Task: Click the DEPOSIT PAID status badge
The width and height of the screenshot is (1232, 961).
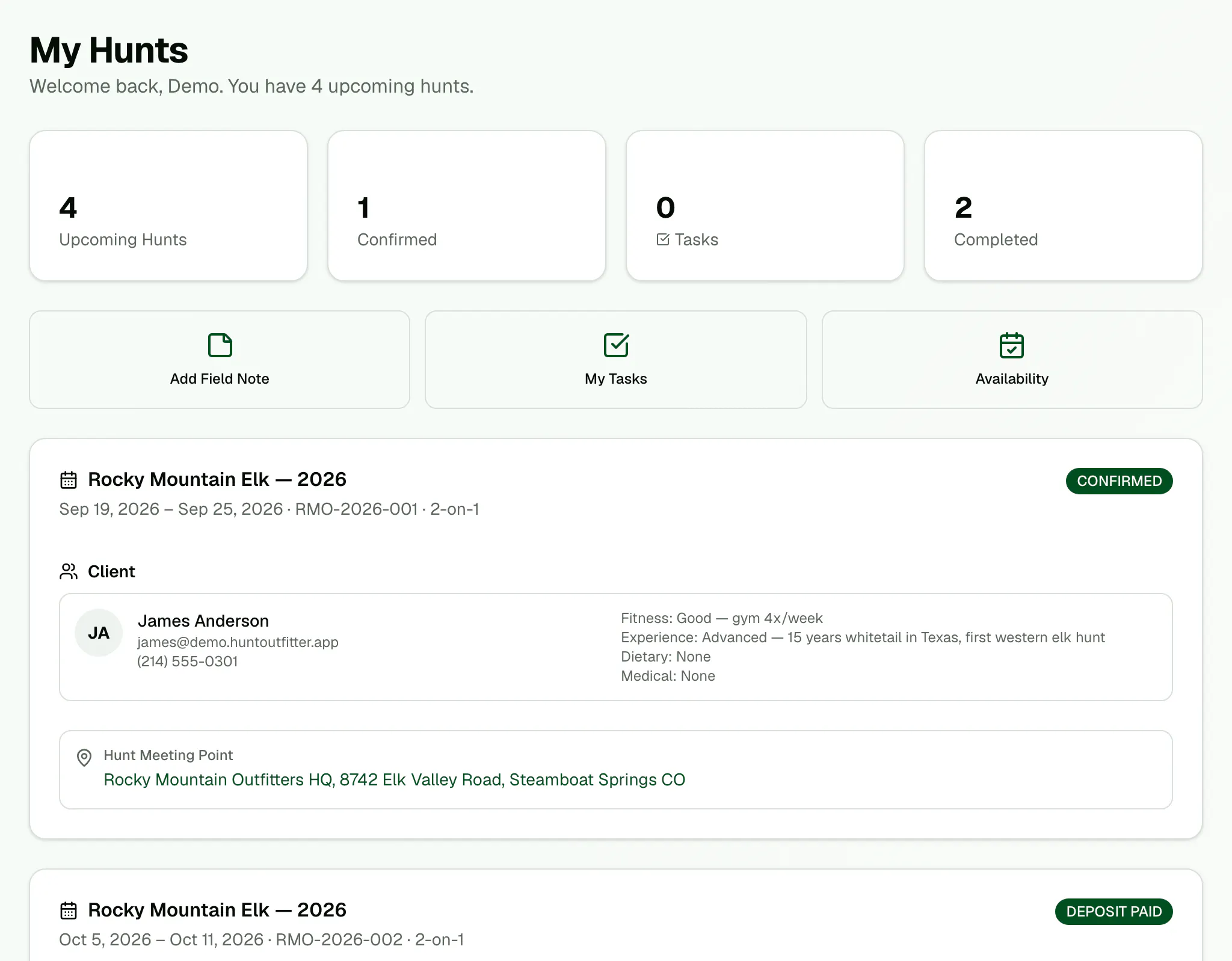Action: (1114, 912)
